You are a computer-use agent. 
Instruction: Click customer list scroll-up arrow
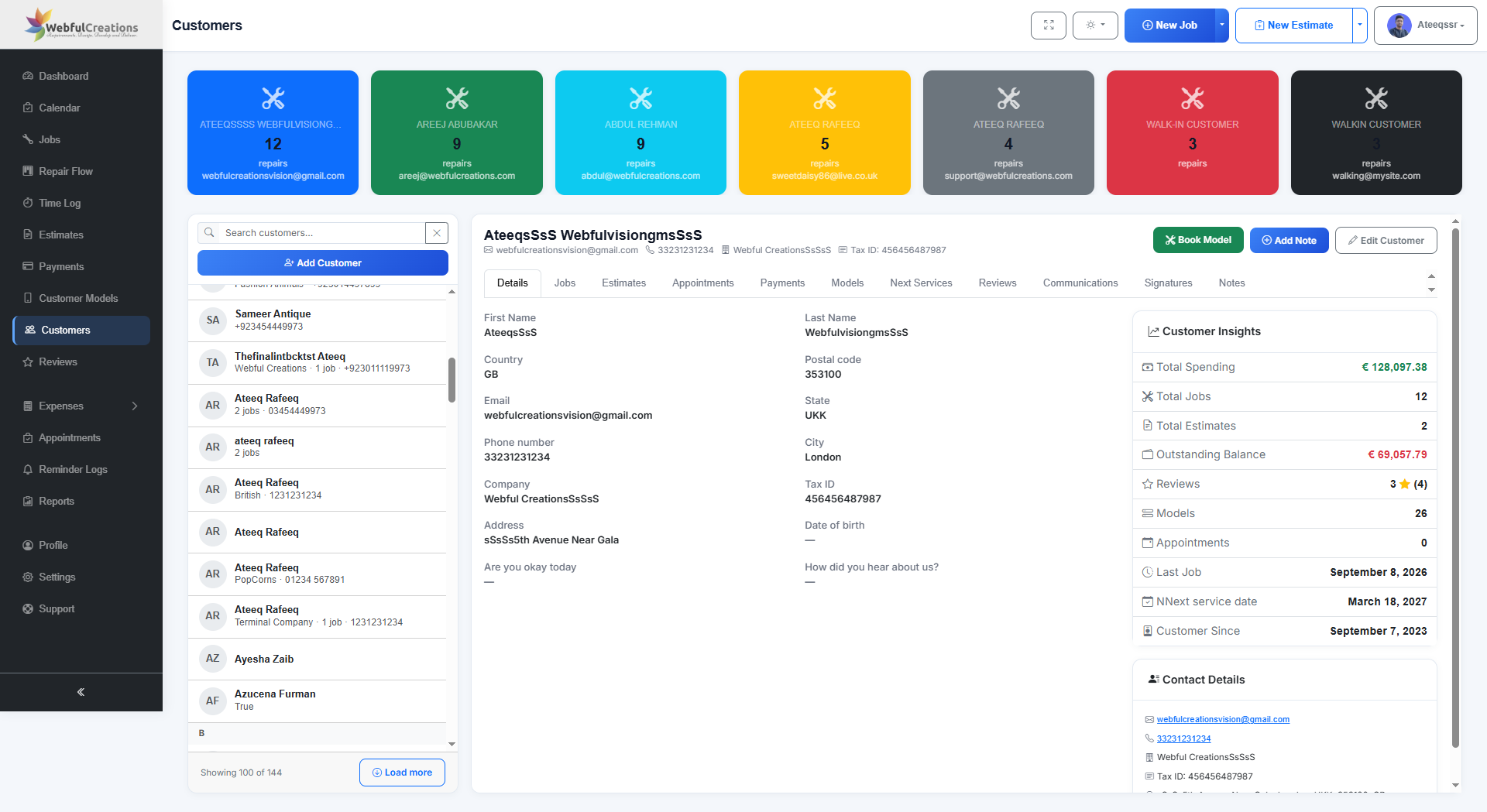[x=452, y=292]
